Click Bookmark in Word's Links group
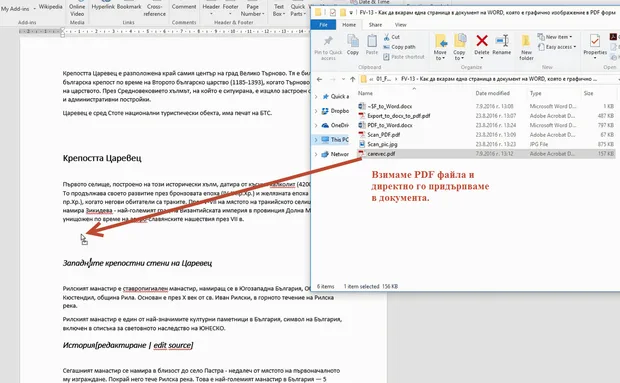This screenshot has height=383, width=620. [129, 7]
